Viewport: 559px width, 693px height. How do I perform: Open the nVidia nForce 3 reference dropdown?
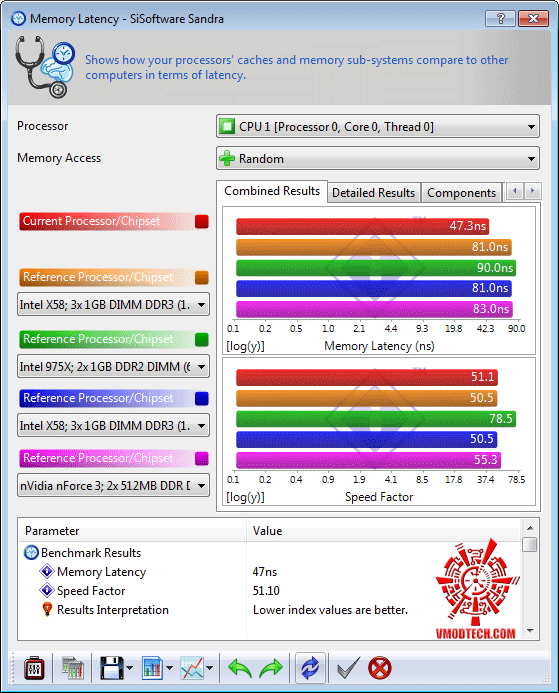(113, 485)
